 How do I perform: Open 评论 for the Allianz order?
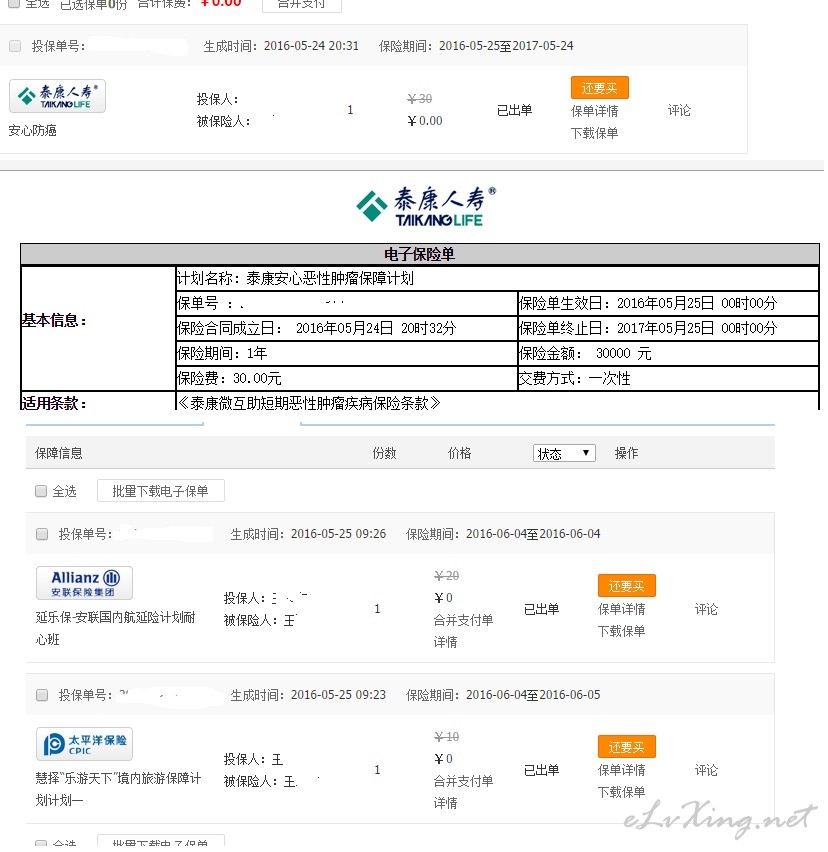(x=706, y=609)
